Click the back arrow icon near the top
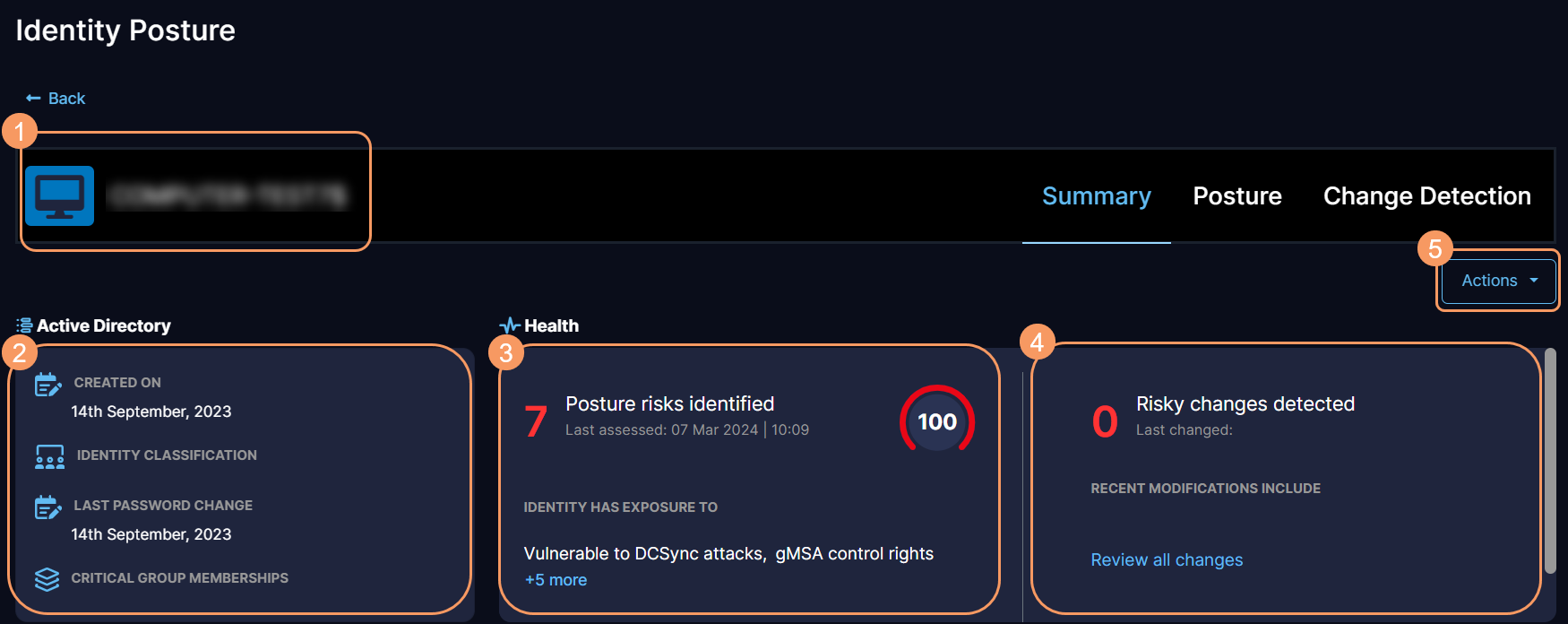The image size is (1568, 624). 32,97
